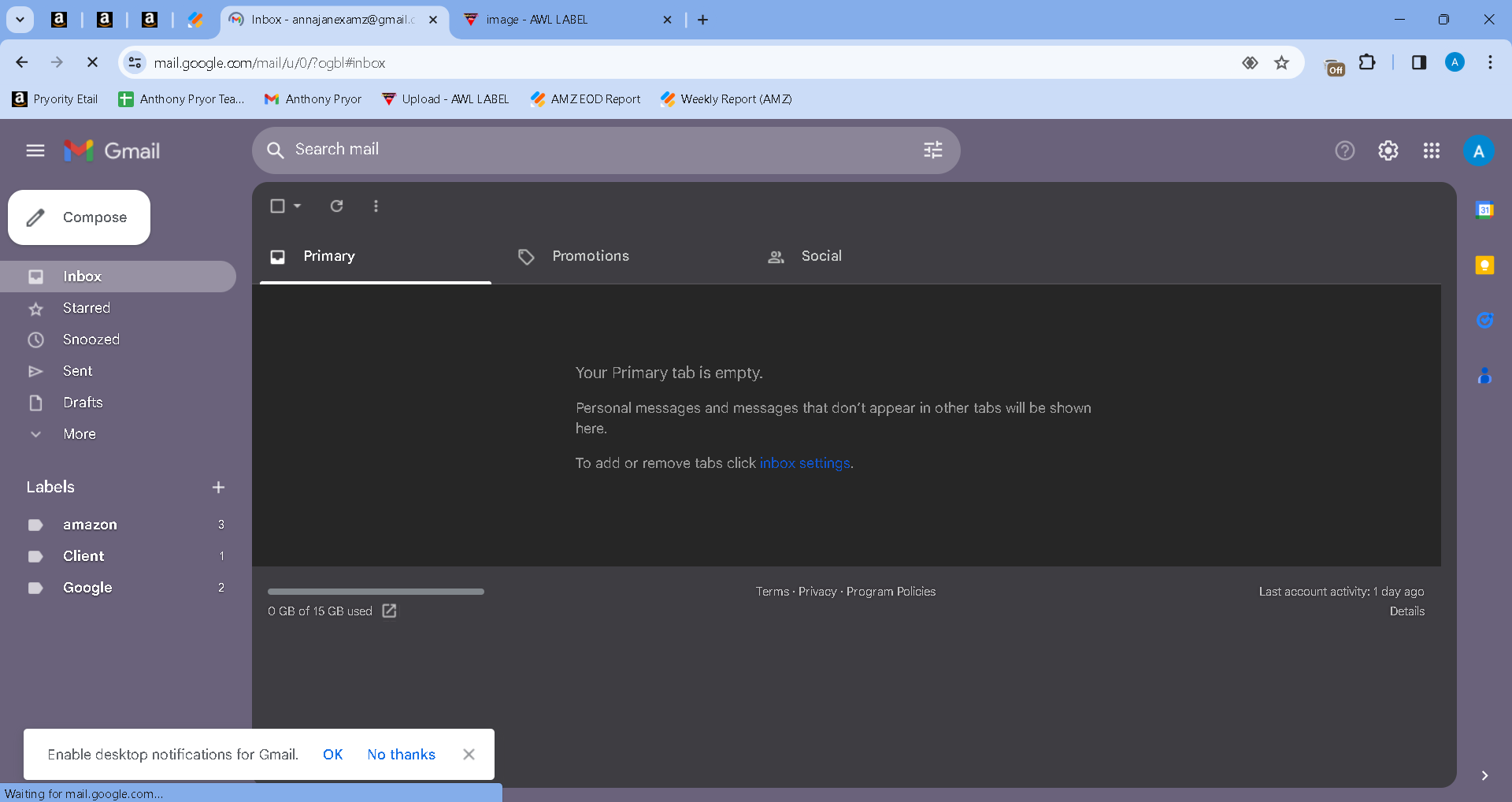Screen dimensions: 1512x802
Task: Bookmark this page with the star
Action: pos(1282,62)
